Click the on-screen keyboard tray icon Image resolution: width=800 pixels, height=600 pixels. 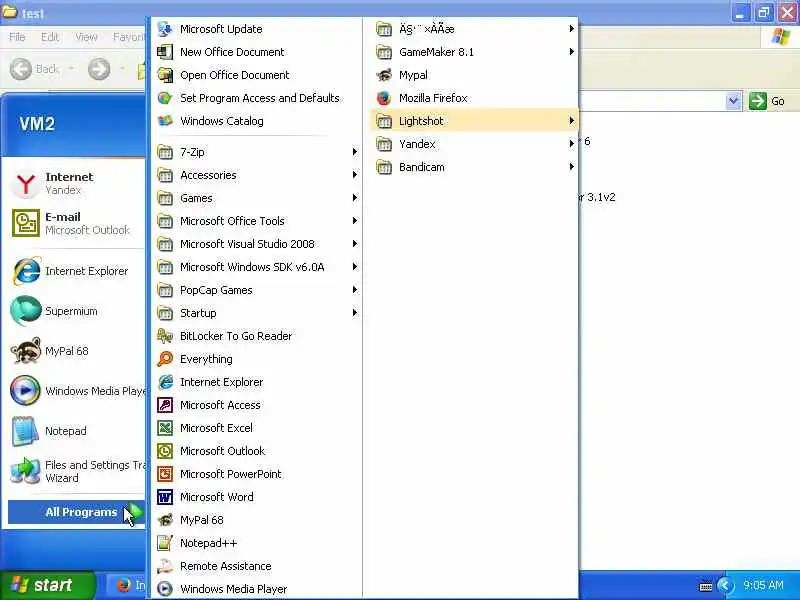tap(706, 586)
